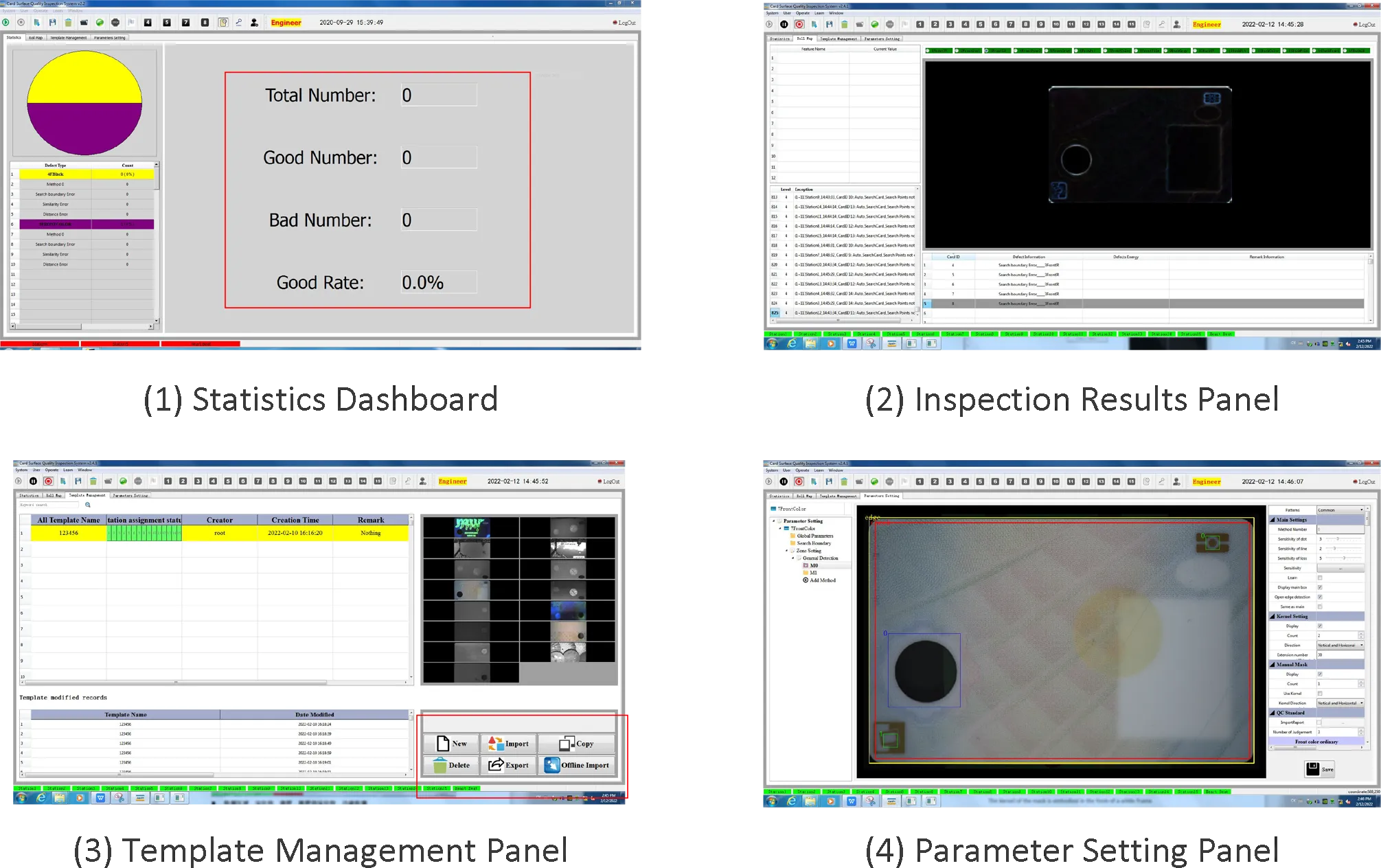Collapse the Kernel Setting section header
This screenshot has height=868, width=1381.
pos(1291,616)
